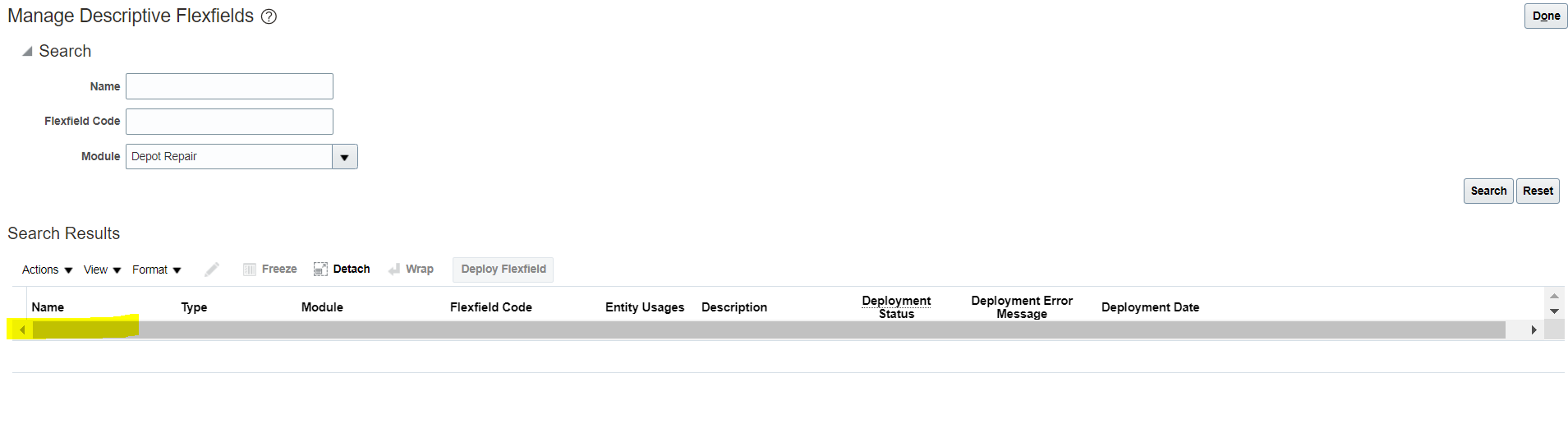Viewport: 1568px width, 424px height.
Task: Collapse the Search section triangle
Action: pos(27,51)
